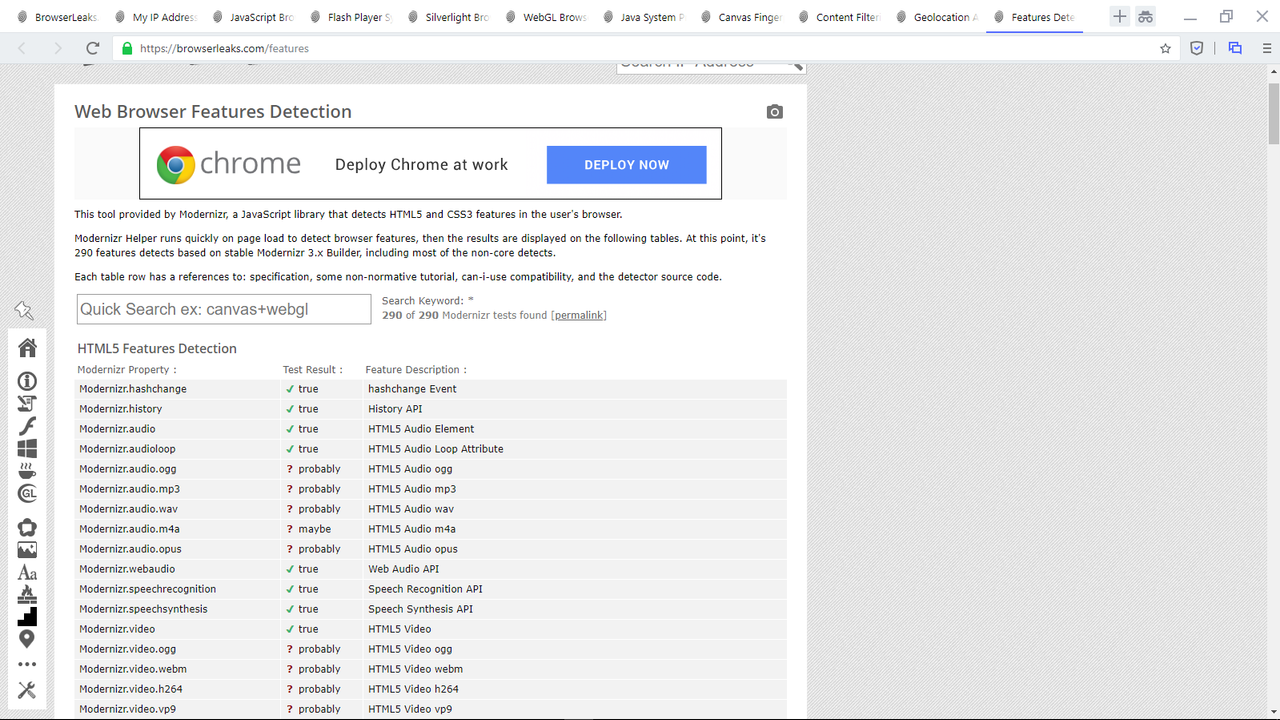
Task: Reload the page with the refresh icon
Action: (93, 48)
